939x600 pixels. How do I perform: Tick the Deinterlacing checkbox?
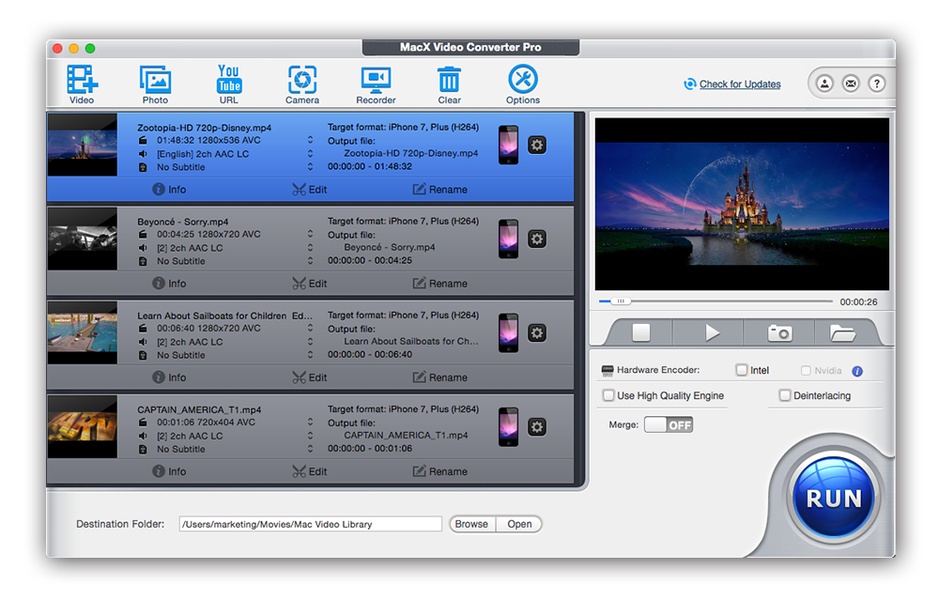(785, 396)
